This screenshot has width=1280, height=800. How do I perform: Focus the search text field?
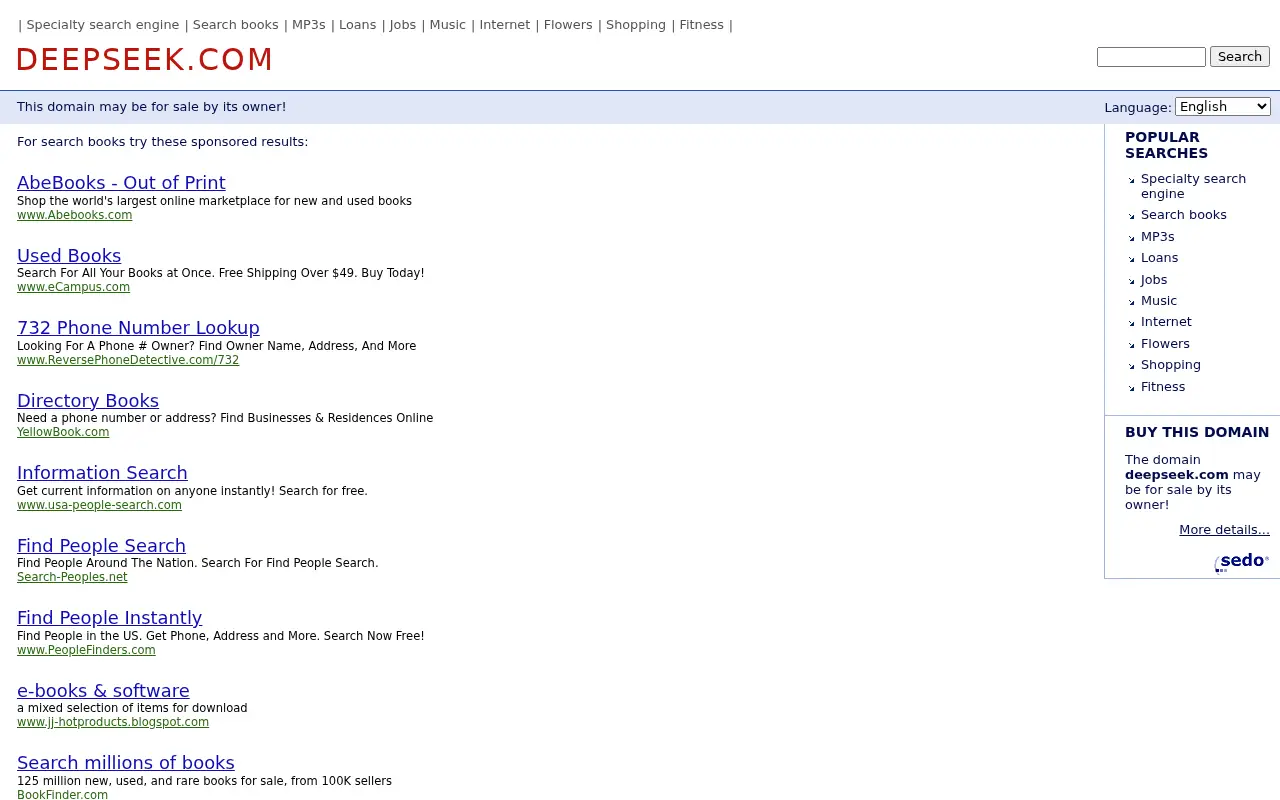coord(1151,56)
